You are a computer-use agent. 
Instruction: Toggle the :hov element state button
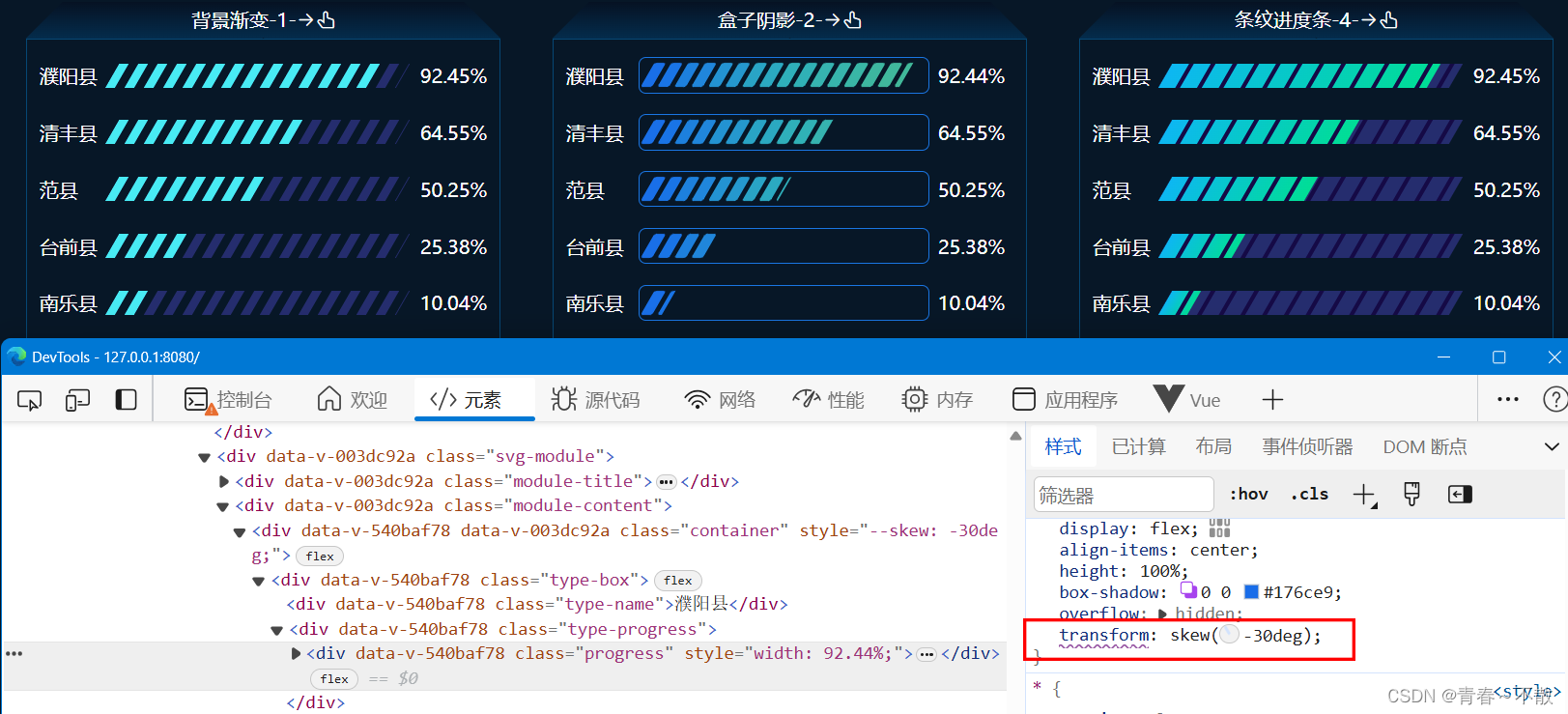pyautogui.click(x=1248, y=495)
